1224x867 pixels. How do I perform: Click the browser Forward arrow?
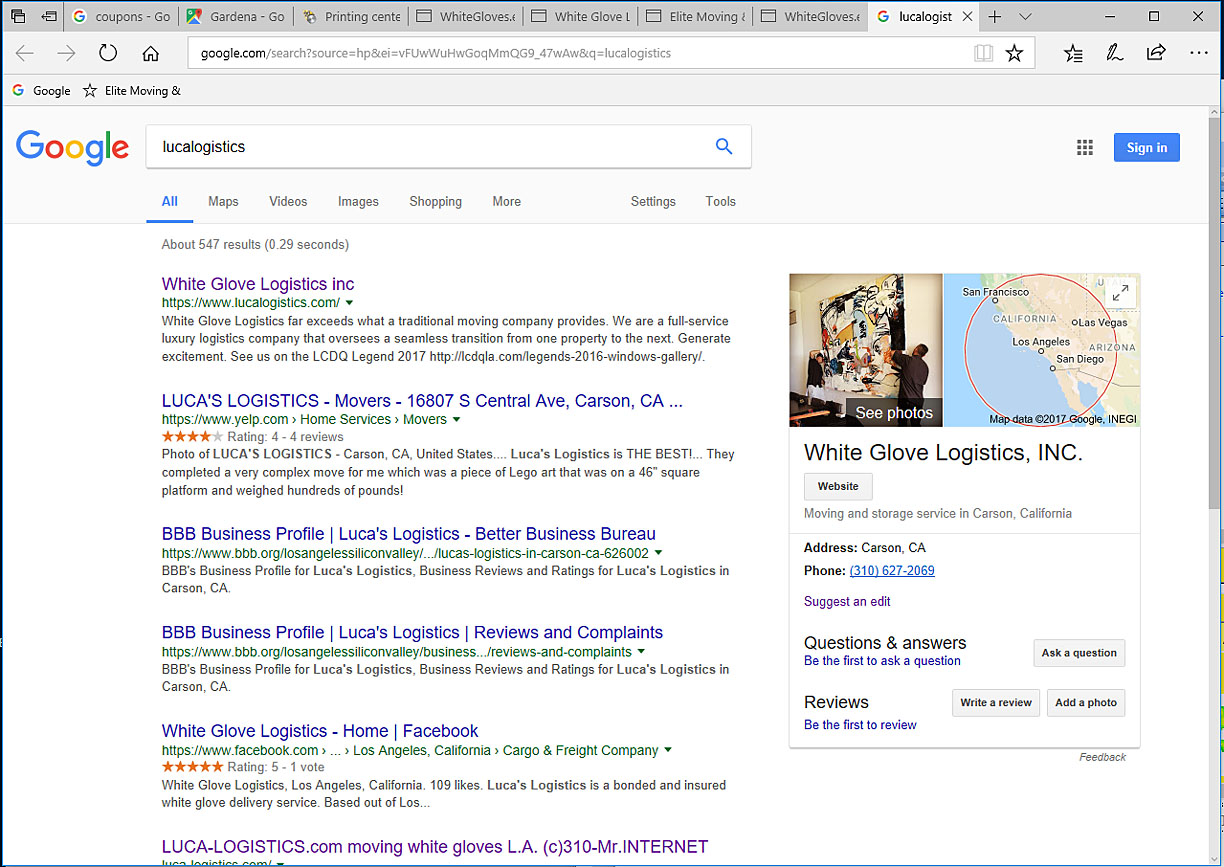(x=66, y=53)
